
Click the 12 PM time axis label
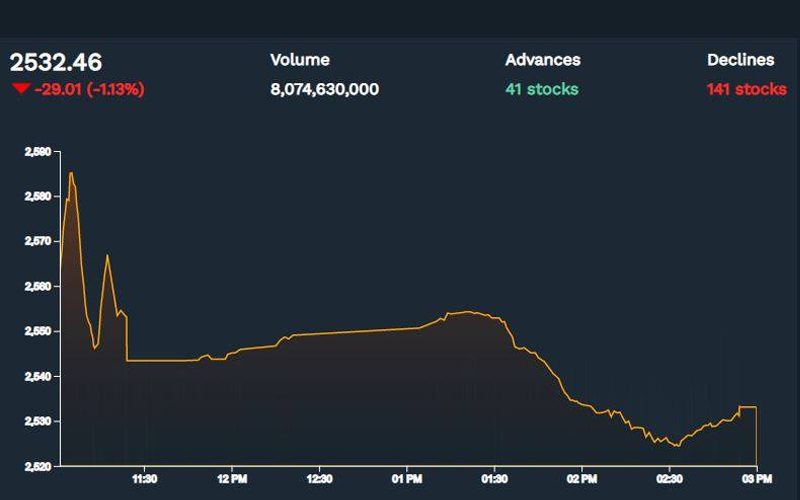[231, 479]
